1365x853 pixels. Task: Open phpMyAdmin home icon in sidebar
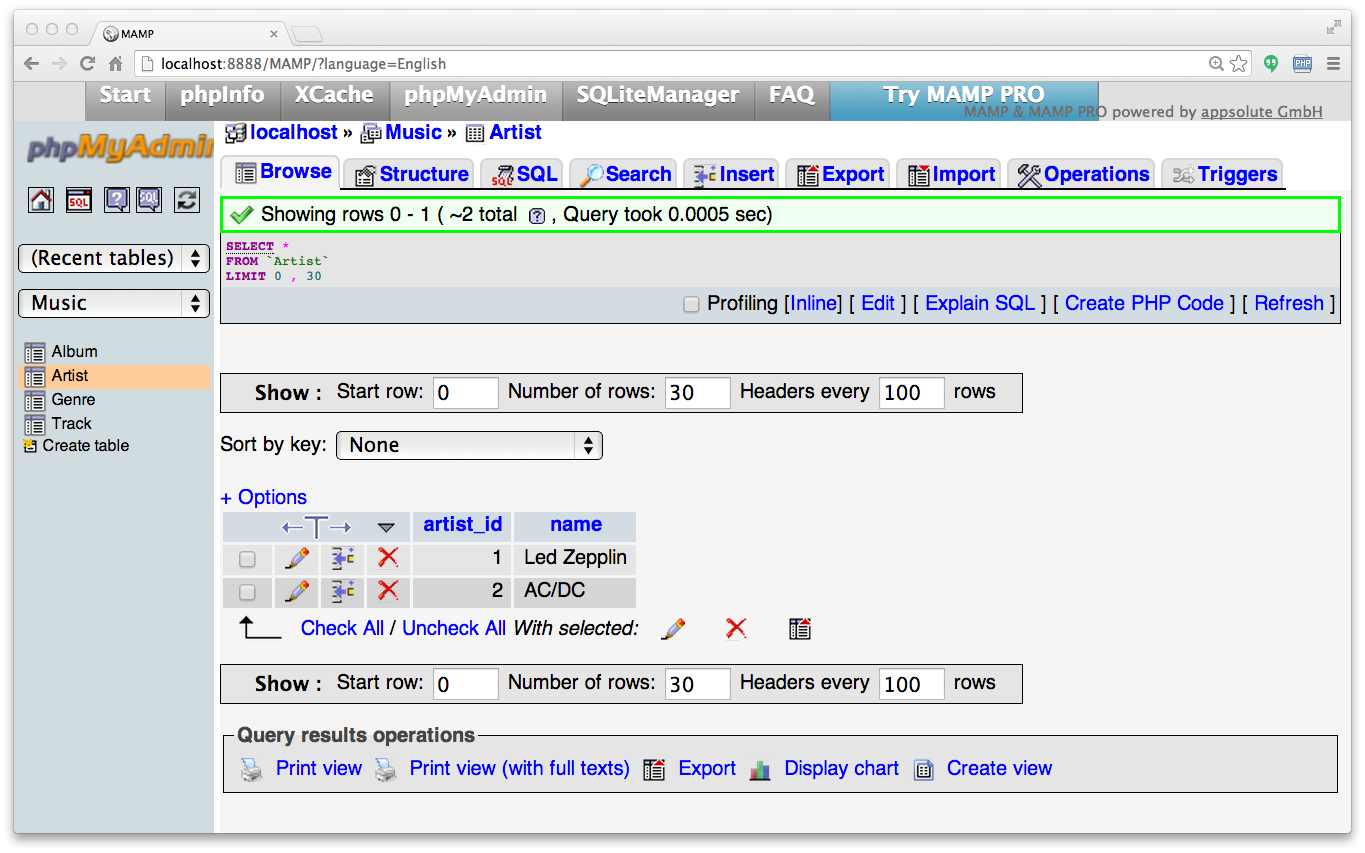41,200
